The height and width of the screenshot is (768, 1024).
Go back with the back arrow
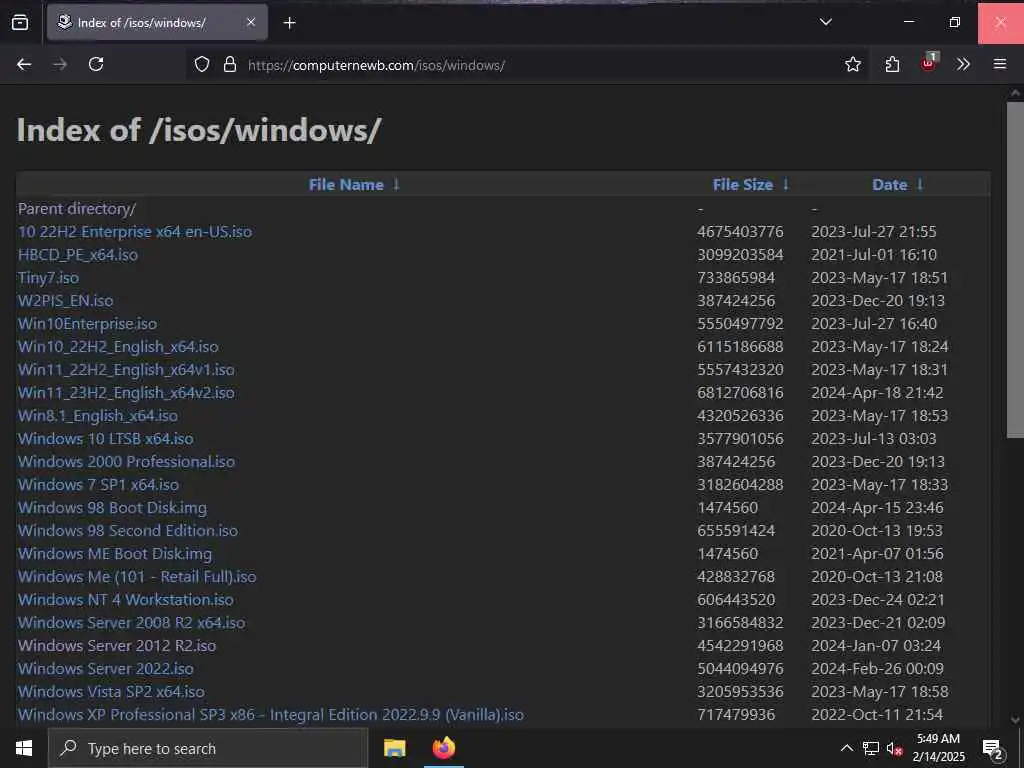pos(24,64)
